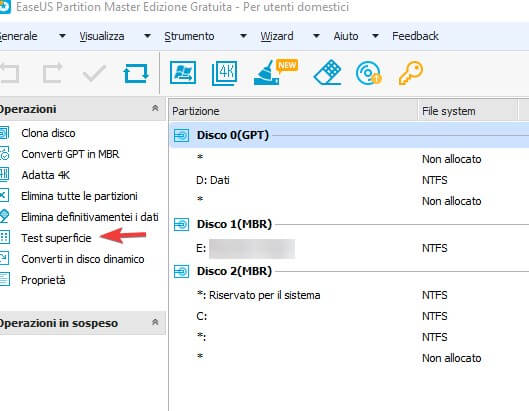Viewport: 529px width, 411px height.
Task: Click the Proprietà icon
Action: coord(5,280)
